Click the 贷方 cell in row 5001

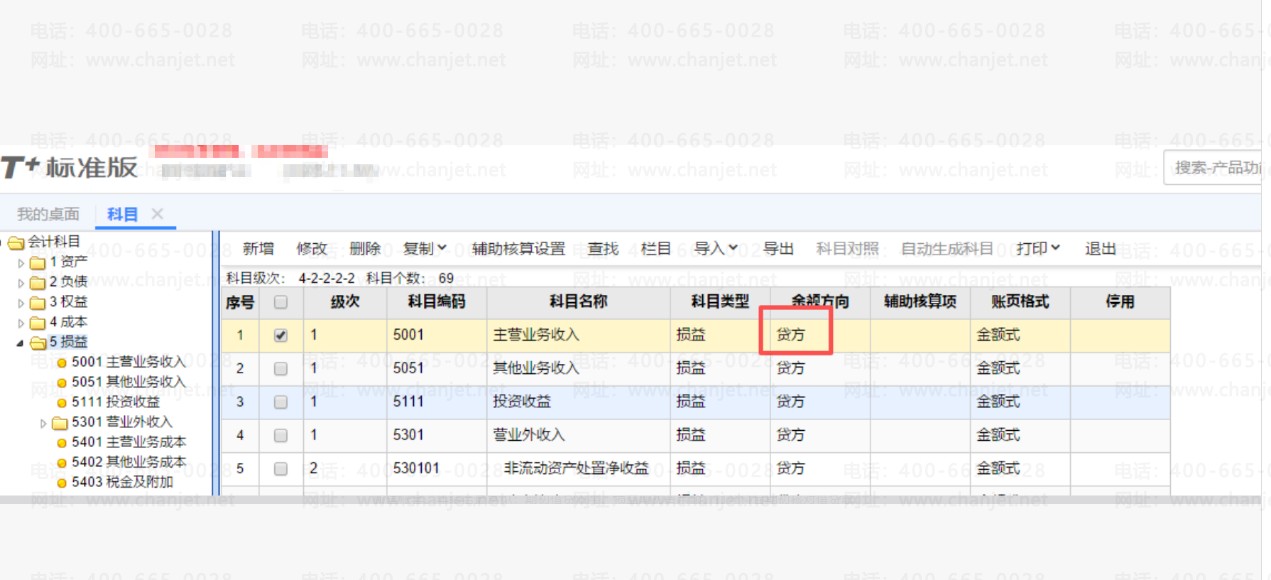[x=820, y=336]
